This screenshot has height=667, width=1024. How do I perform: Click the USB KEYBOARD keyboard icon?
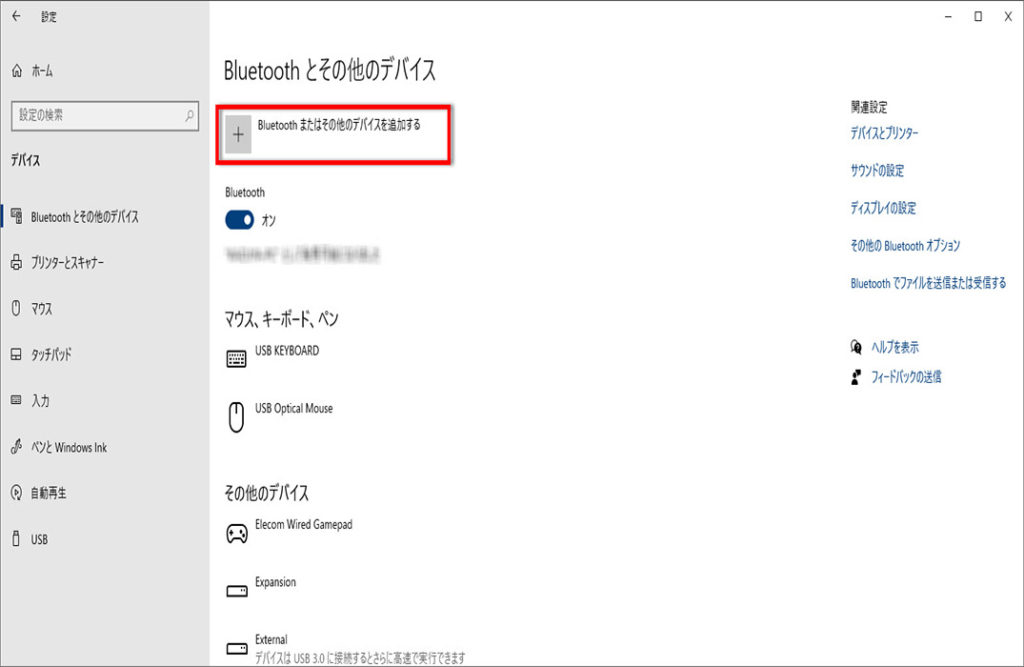tap(236, 359)
